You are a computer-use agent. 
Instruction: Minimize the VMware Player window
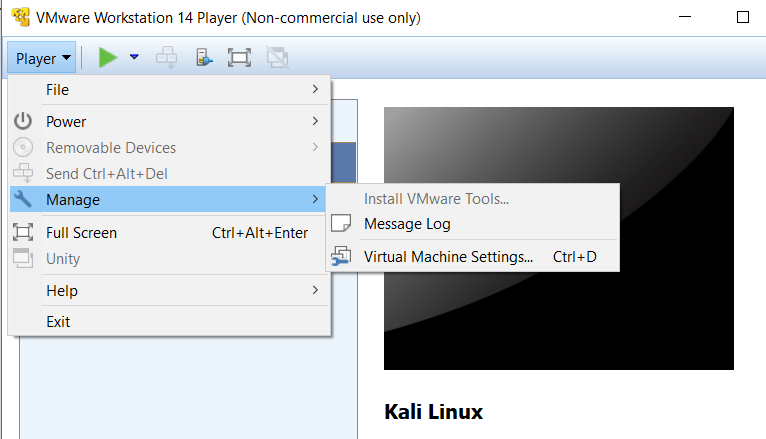click(x=685, y=17)
